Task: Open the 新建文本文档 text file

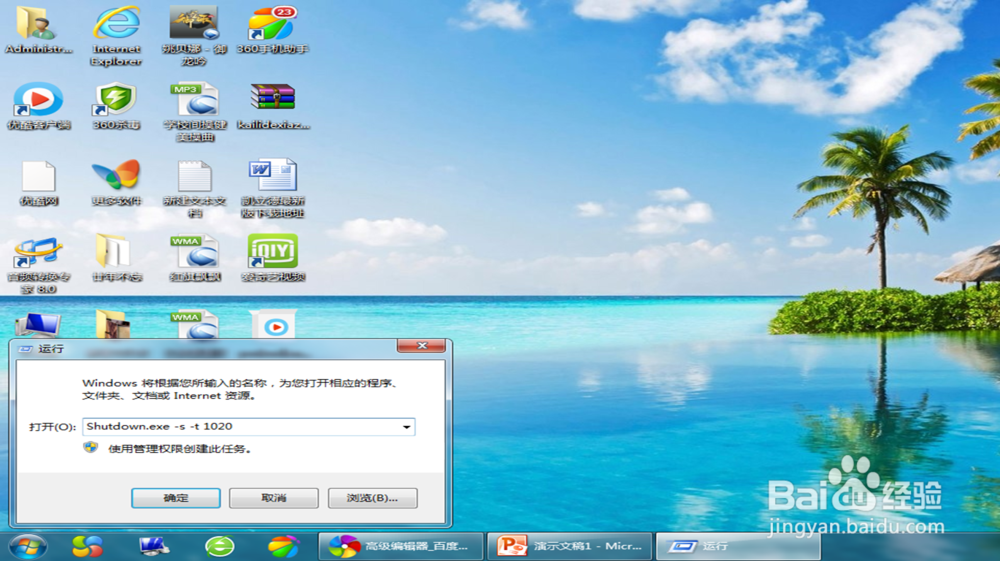Action: pos(195,188)
